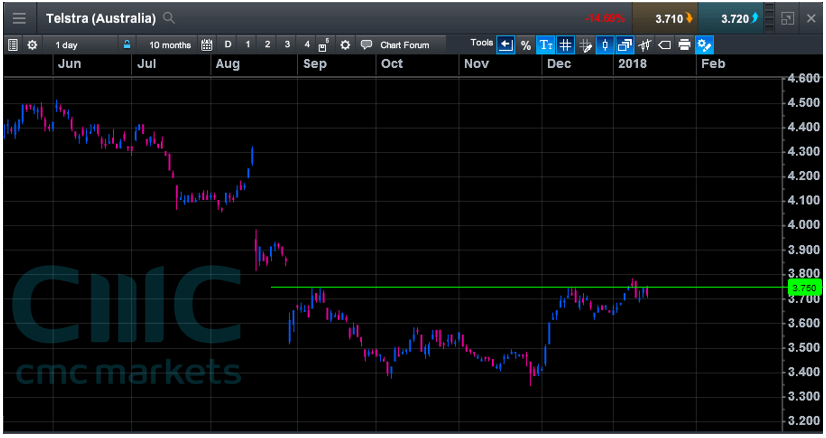Open the Chart Forum speech bubble icon

[x=366, y=45]
